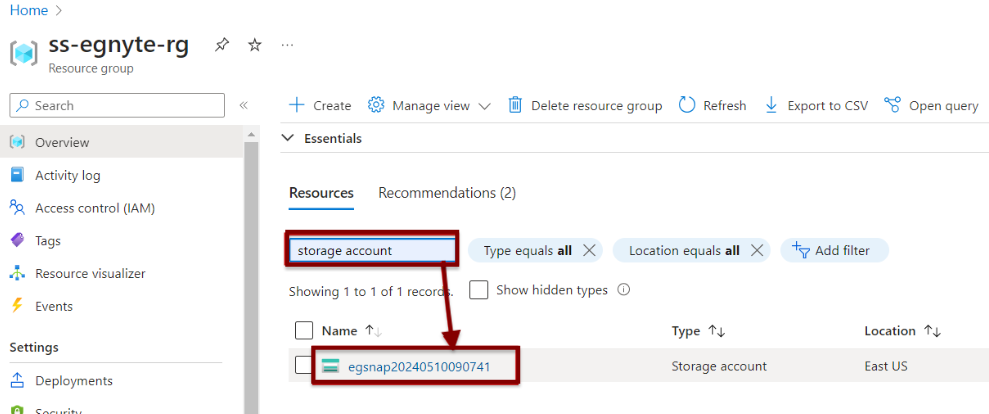The image size is (989, 414).
Task: Open the Manage view dropdown chevron
Action: pos(484,106)
